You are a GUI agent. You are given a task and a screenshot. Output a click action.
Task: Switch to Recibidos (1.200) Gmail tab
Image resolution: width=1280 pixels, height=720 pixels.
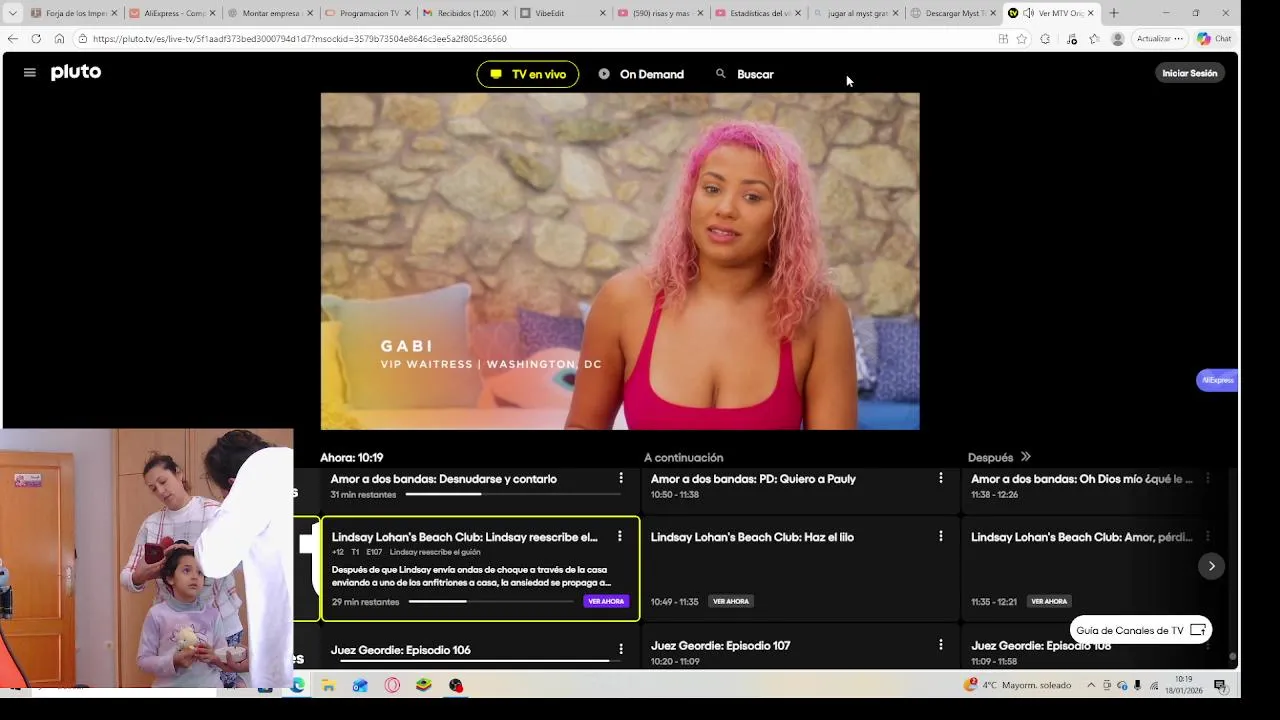coord(467,13)
